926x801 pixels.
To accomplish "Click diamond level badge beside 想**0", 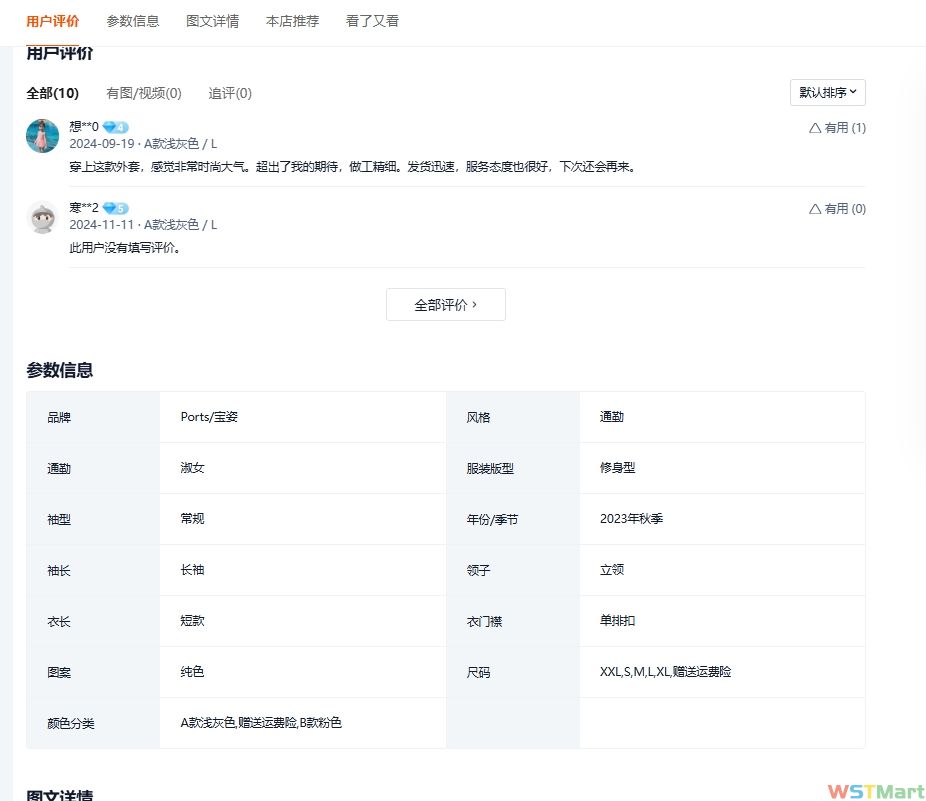I will (x=115, y=127).
